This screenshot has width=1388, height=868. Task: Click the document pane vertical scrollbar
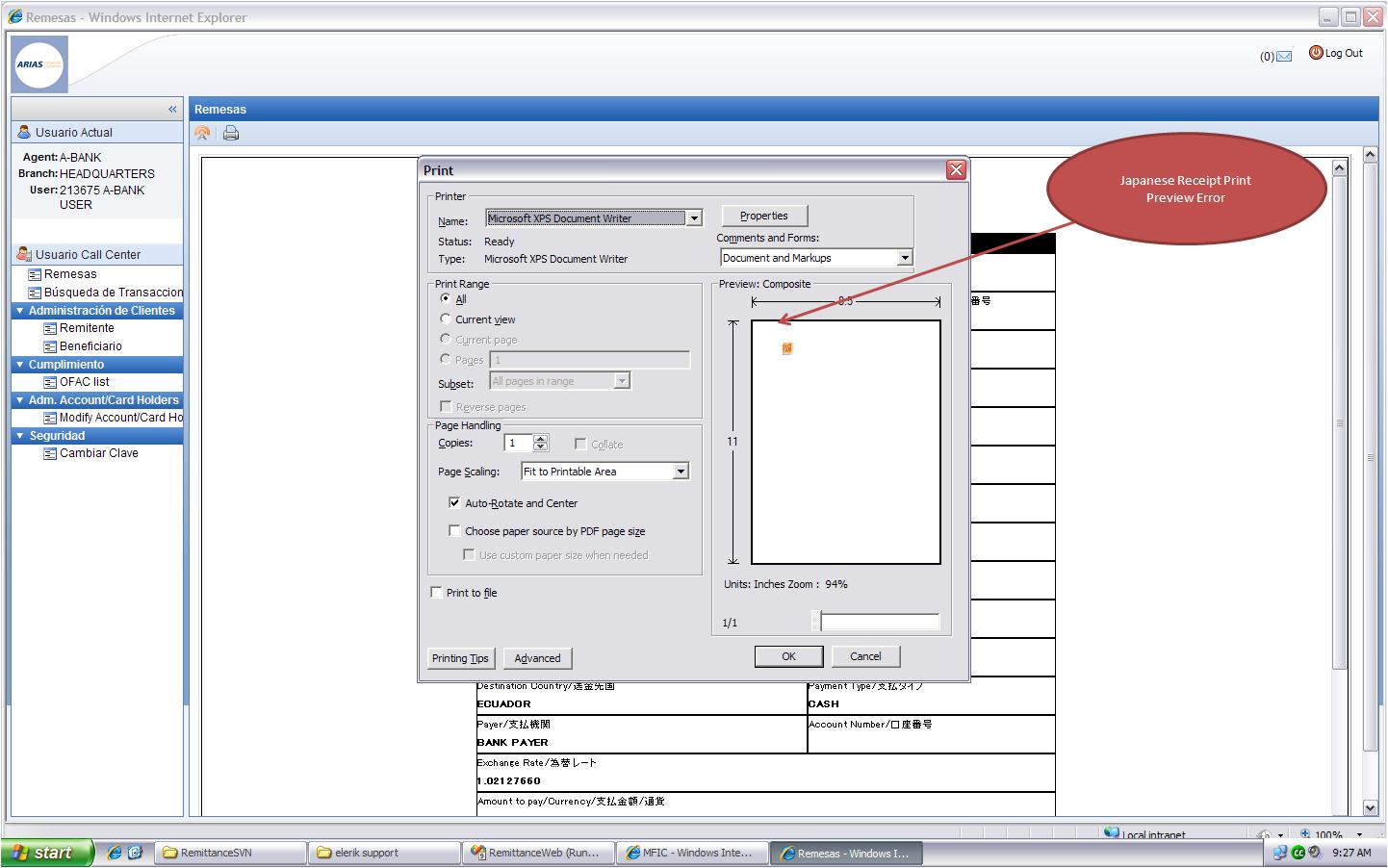click(1339, 423)
